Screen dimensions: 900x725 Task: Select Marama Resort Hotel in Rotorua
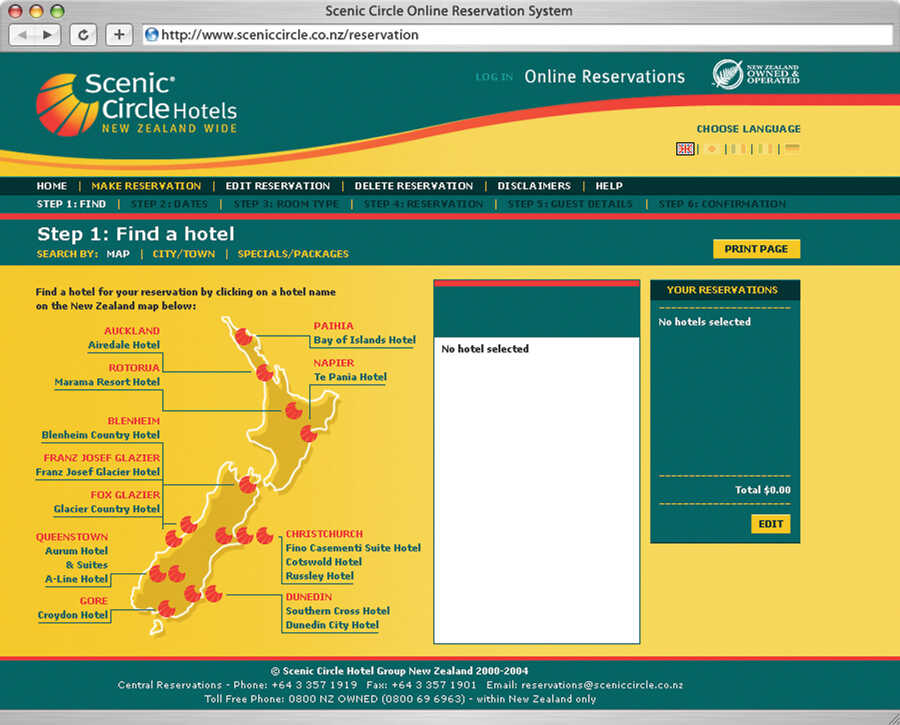(x=107, y=382)
